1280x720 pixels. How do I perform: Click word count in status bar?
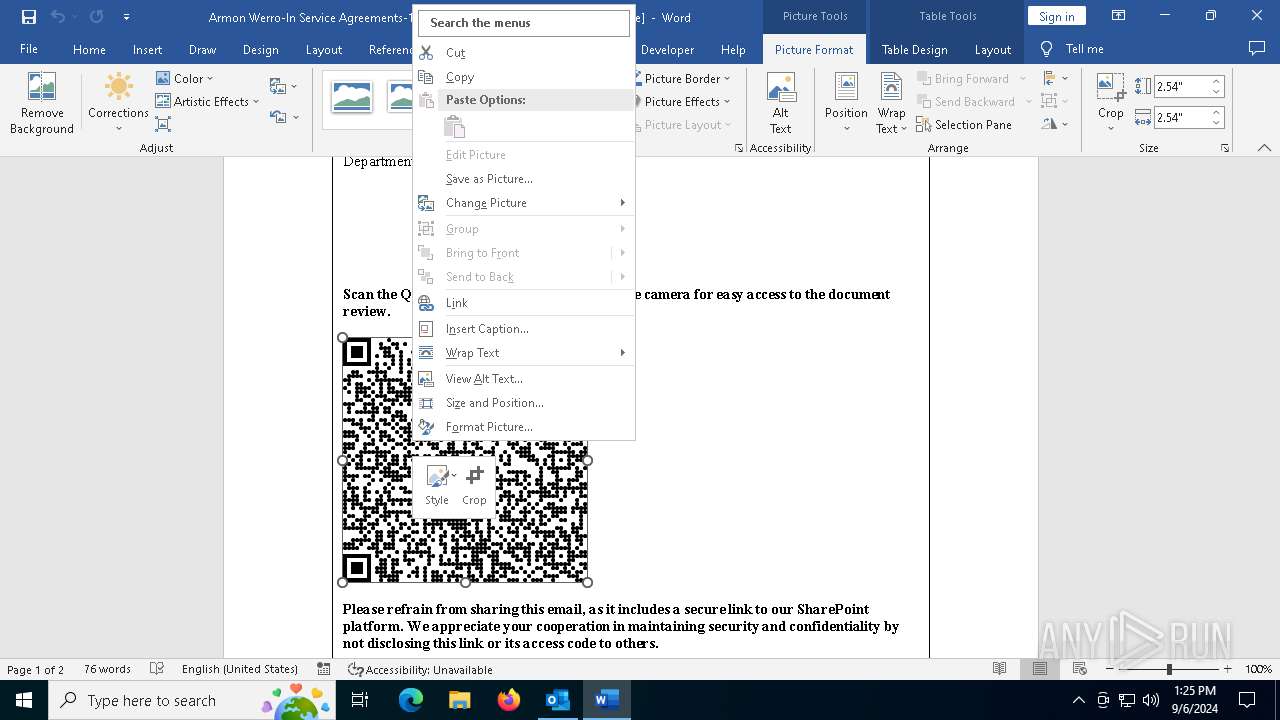coord(107,669)
